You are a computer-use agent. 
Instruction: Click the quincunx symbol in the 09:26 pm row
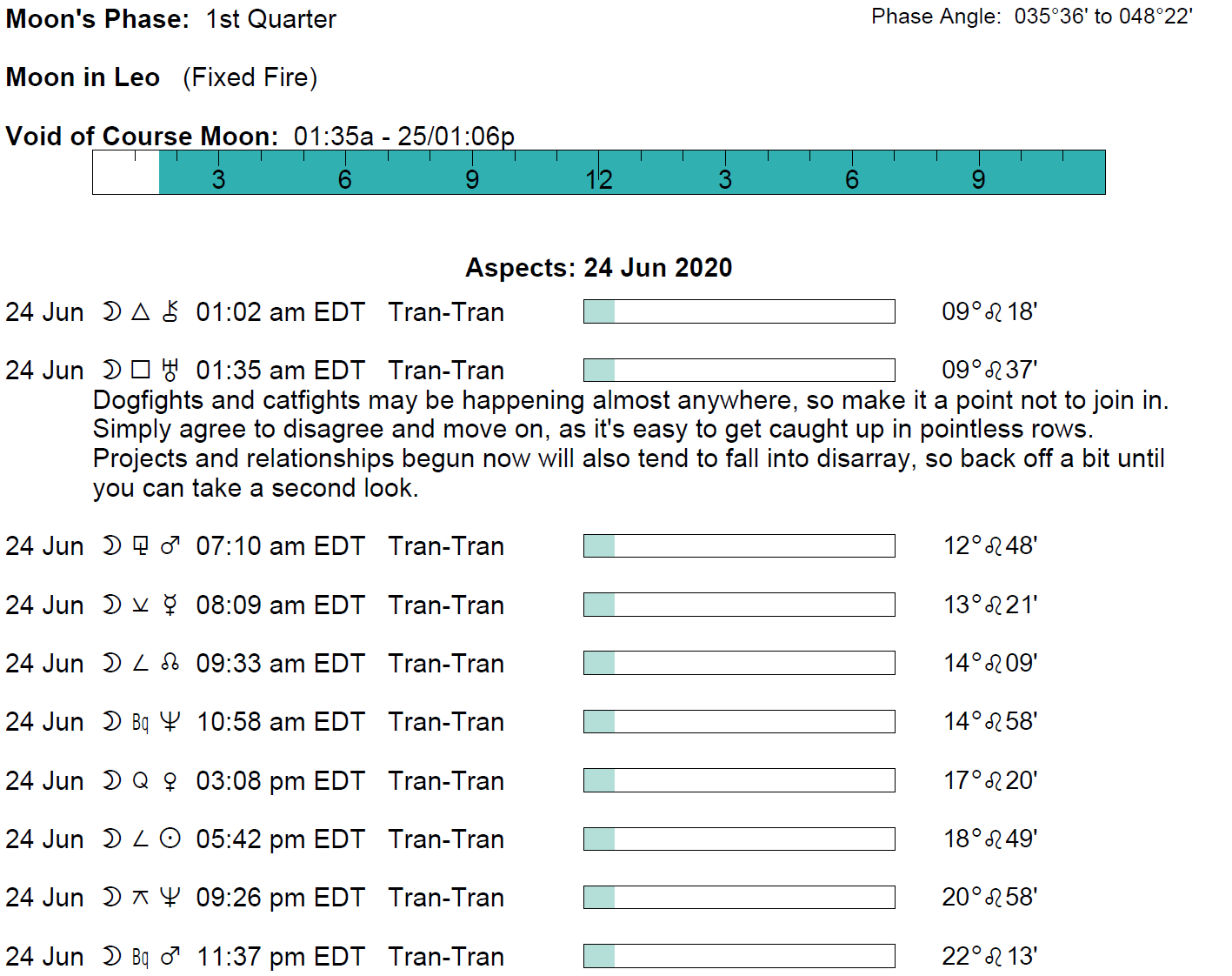pos(140,898)
